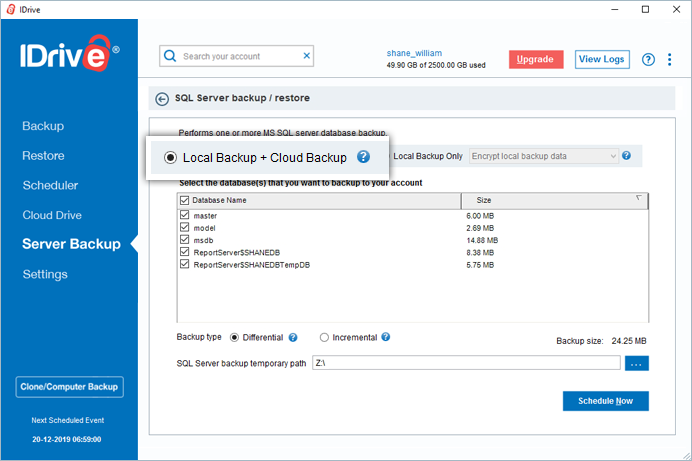692x461 pixels.
Task: Click the IDrive app icon in the title bar
Action: (x=11, y=9)
